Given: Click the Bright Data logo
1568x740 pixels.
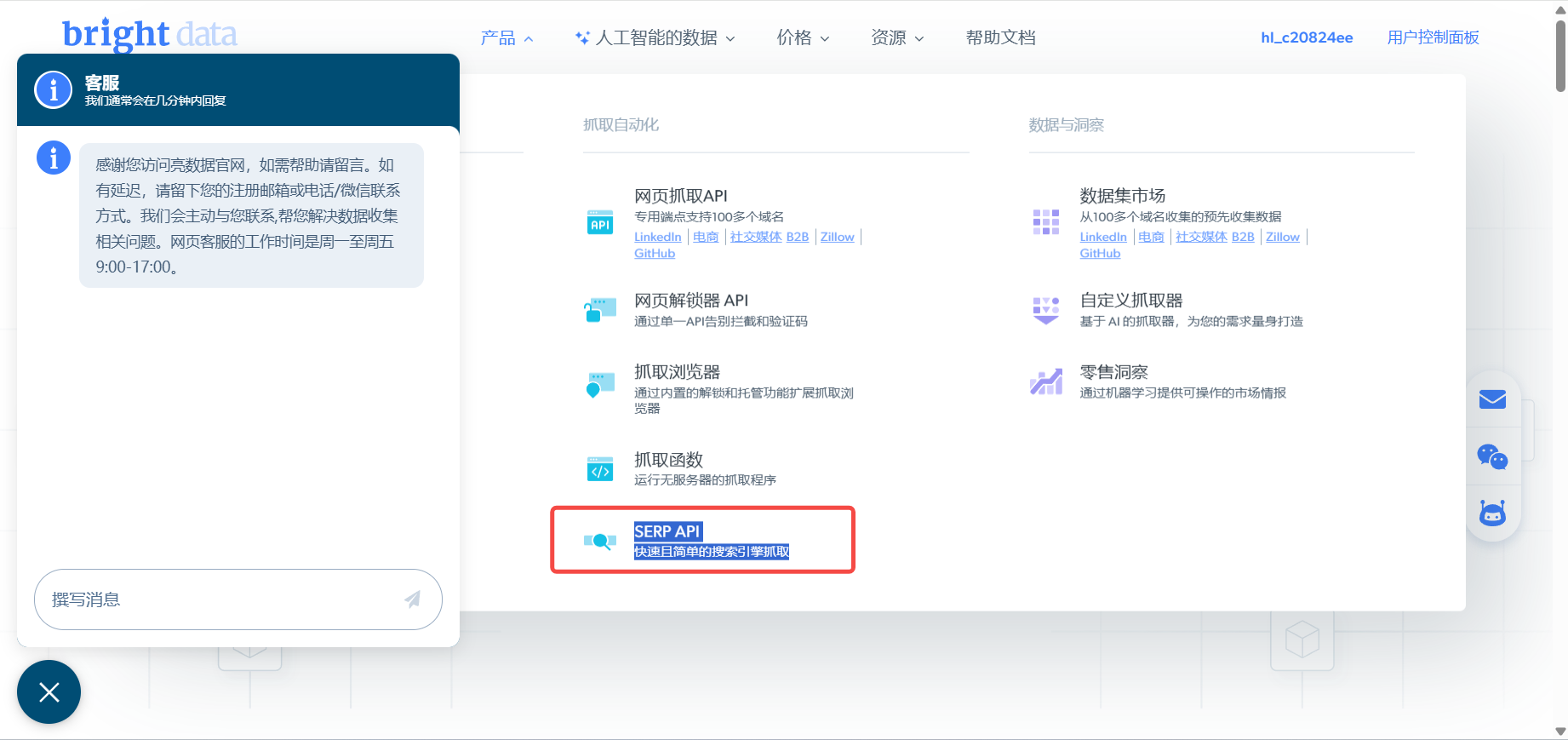Looking at the screenshot, I should pos(150,35).
